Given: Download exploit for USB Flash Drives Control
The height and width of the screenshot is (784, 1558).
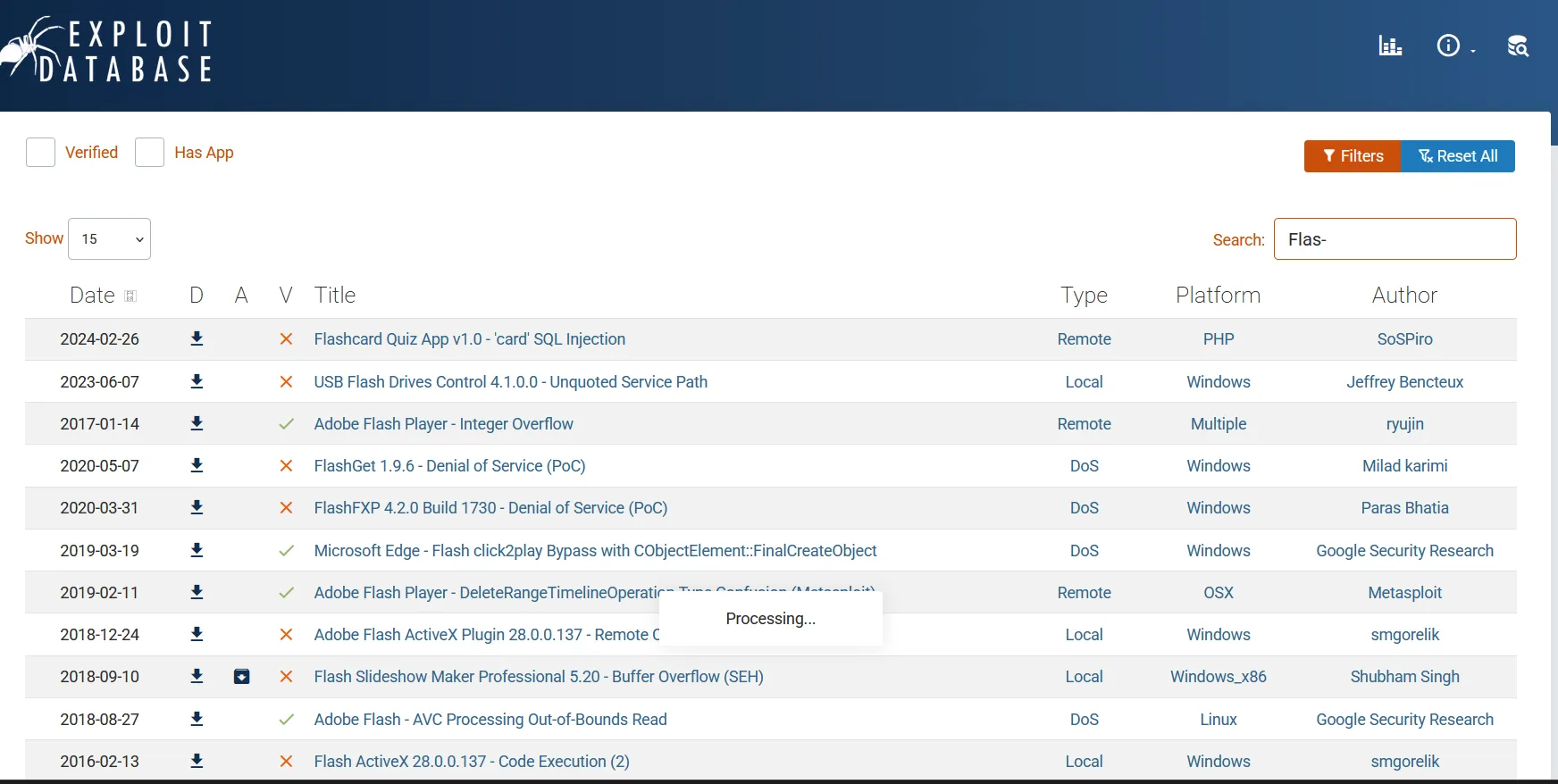Looking at the screenshot, I should tap(197, 381).
